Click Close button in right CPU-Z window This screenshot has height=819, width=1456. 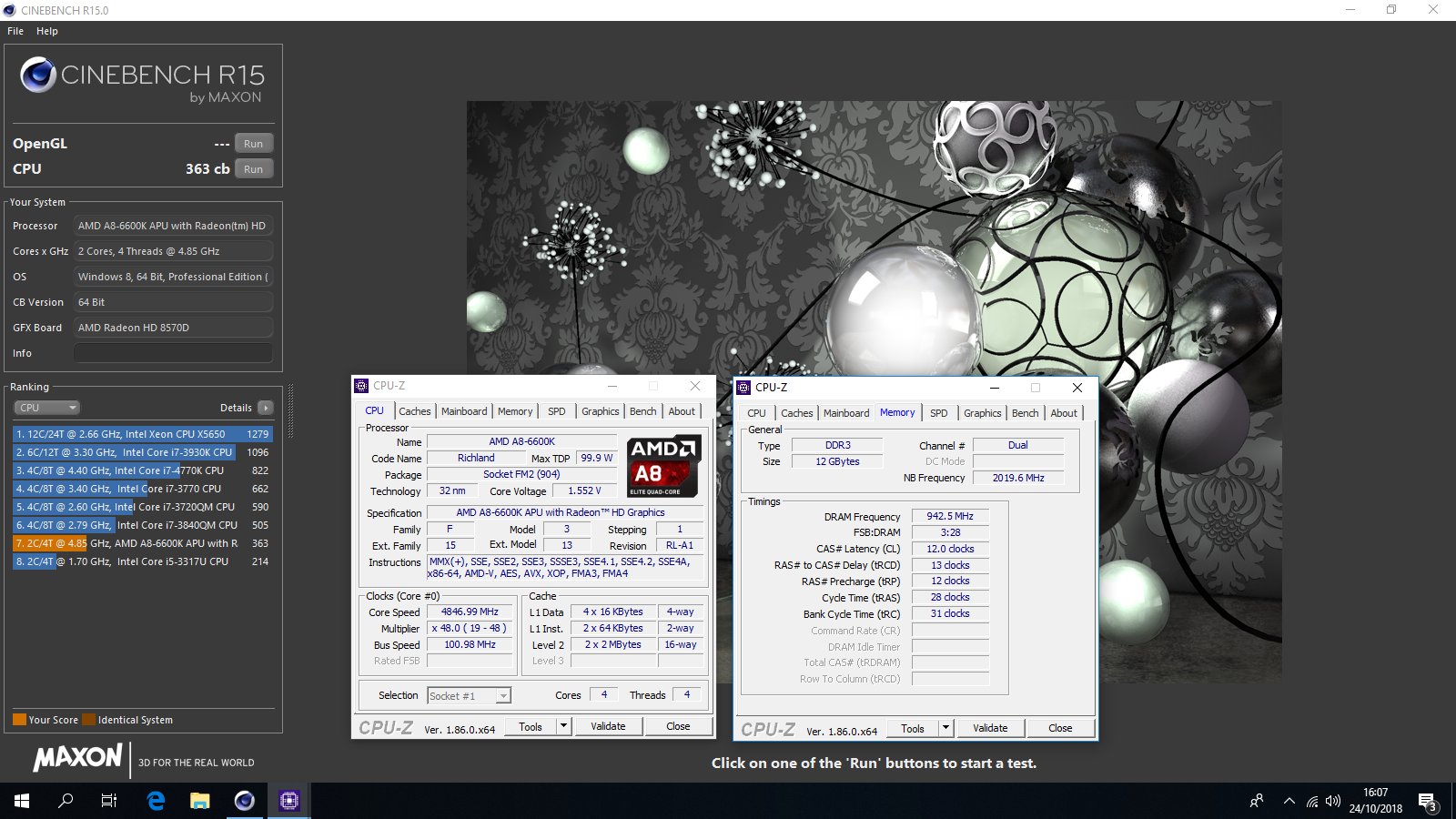[x=1060, y=728]
